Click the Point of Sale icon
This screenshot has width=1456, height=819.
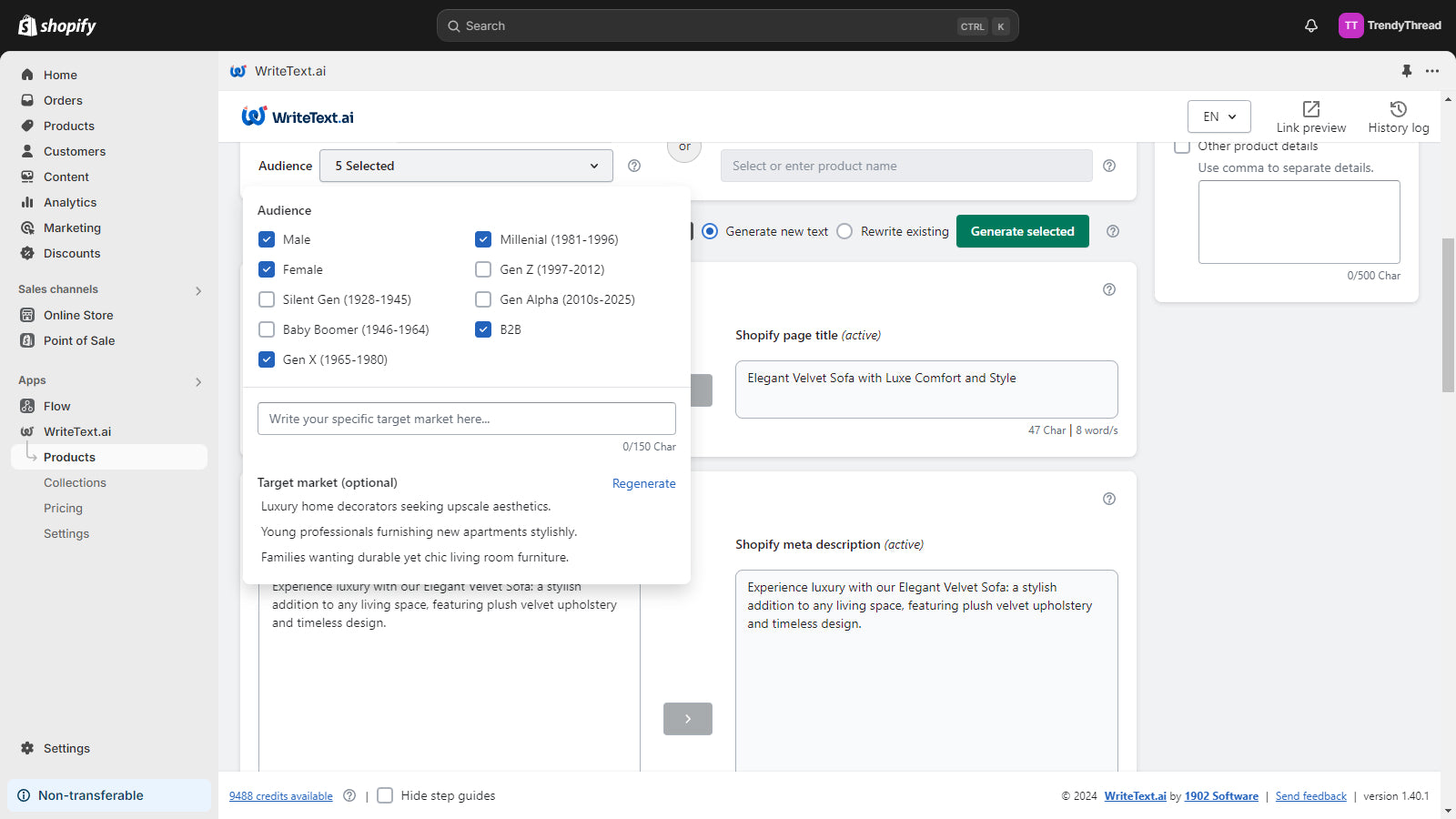click(27, 340)
